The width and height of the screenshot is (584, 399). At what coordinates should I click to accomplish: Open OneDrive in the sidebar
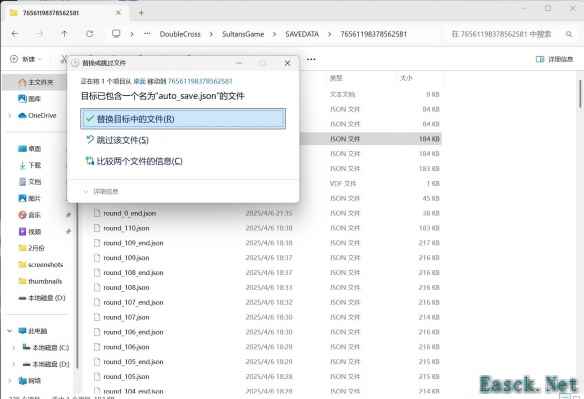37,115
